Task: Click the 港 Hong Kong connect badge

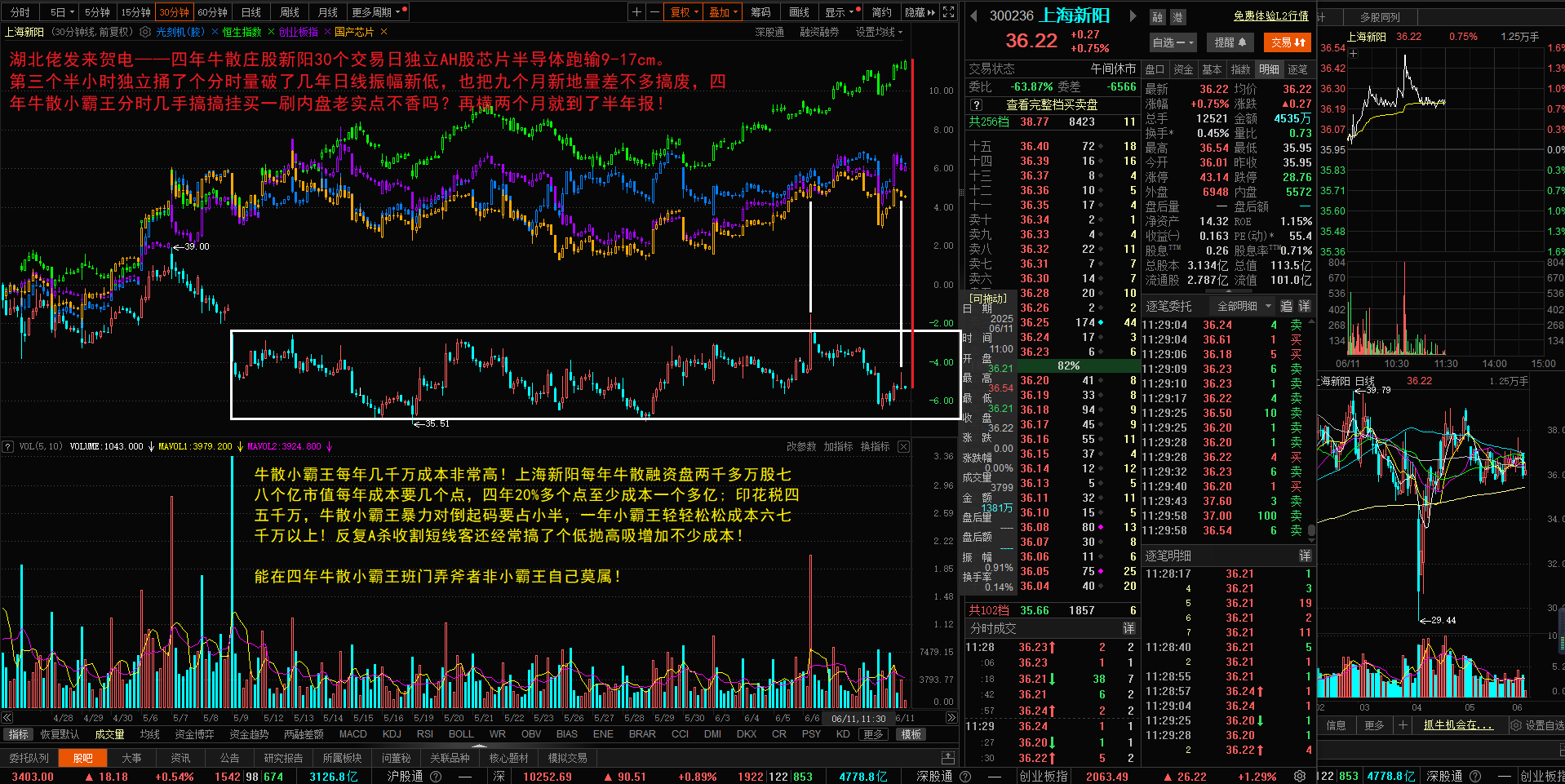Action: coord(1177,17)
